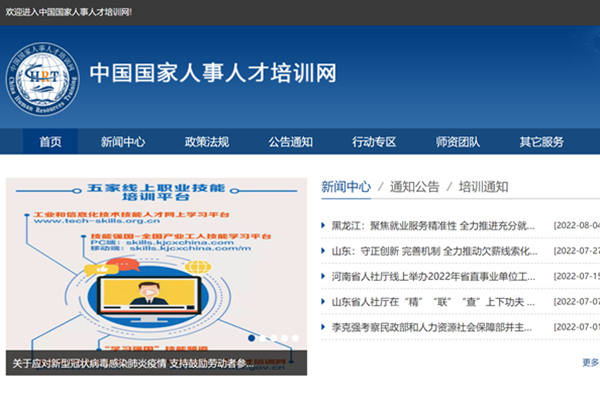Click the arrow bullet beside 河南省人社厅 article
This screenshot has height=400, width=600.
tap(323, 276)
